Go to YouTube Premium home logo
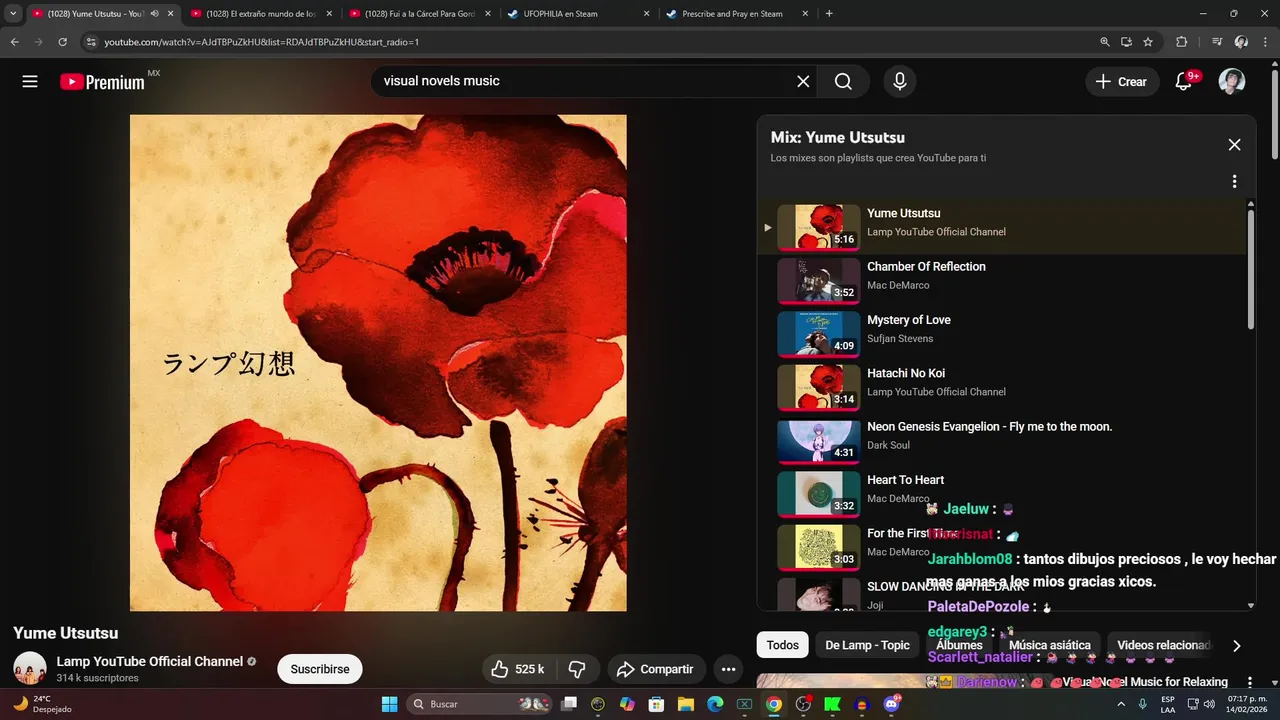 (x=104, y=82)
